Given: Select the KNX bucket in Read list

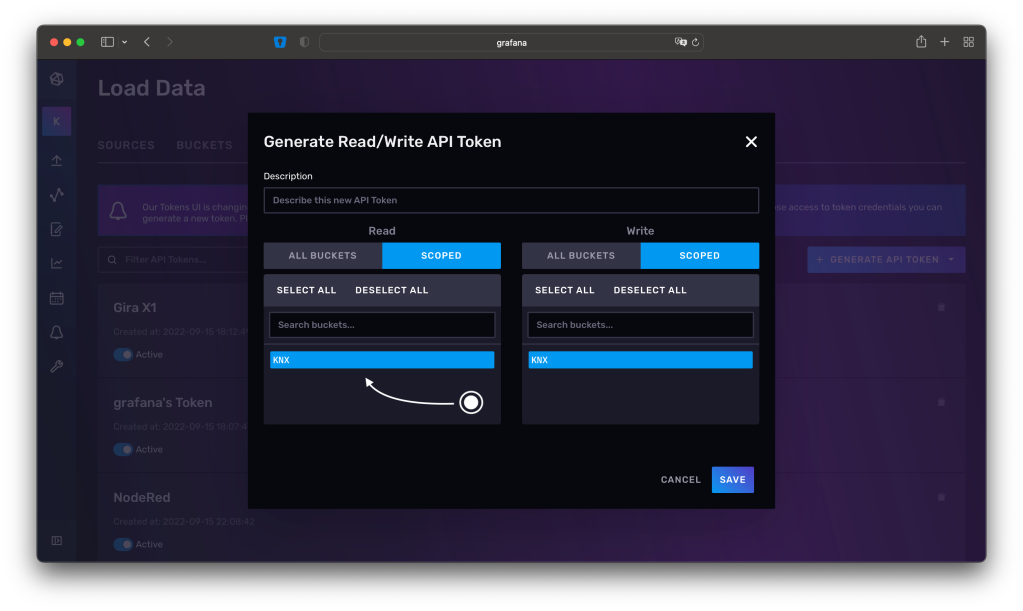Looking at the screenshot, I should (382, 360).
